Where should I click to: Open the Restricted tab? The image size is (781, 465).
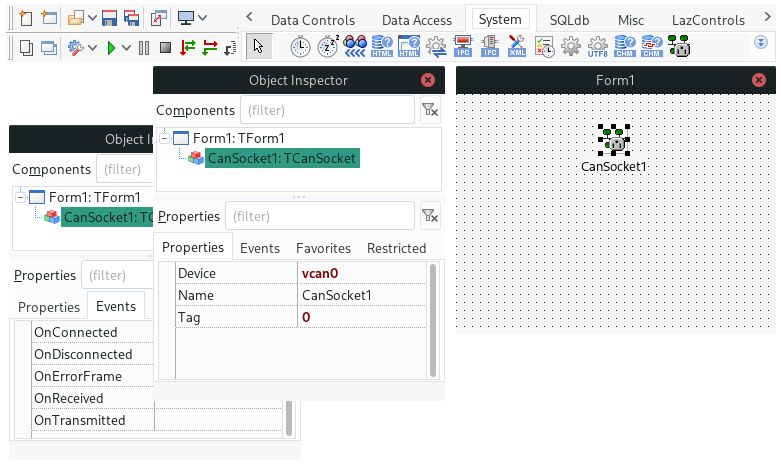[x=396, y=248]
